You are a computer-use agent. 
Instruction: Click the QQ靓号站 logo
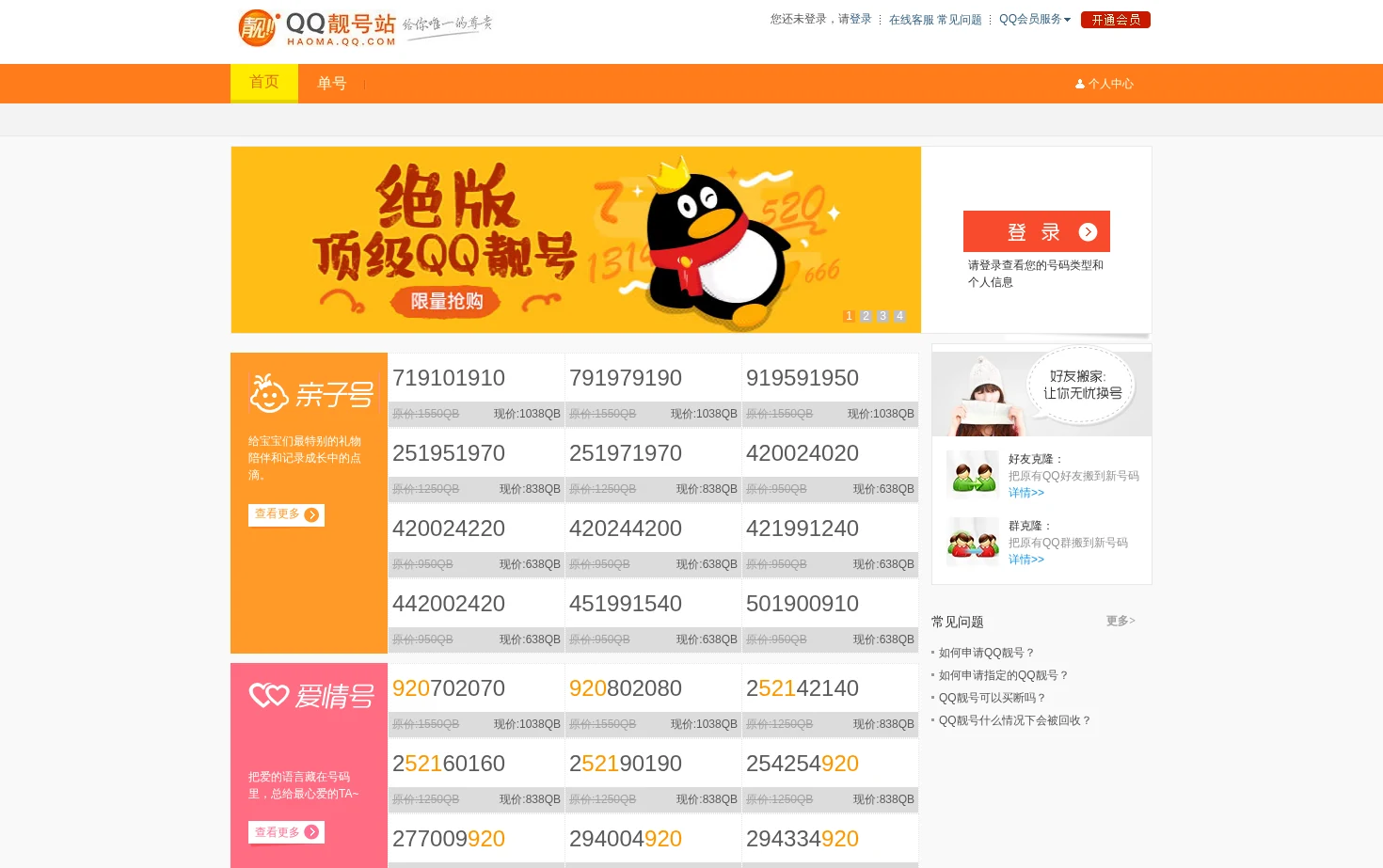(317, 28)
